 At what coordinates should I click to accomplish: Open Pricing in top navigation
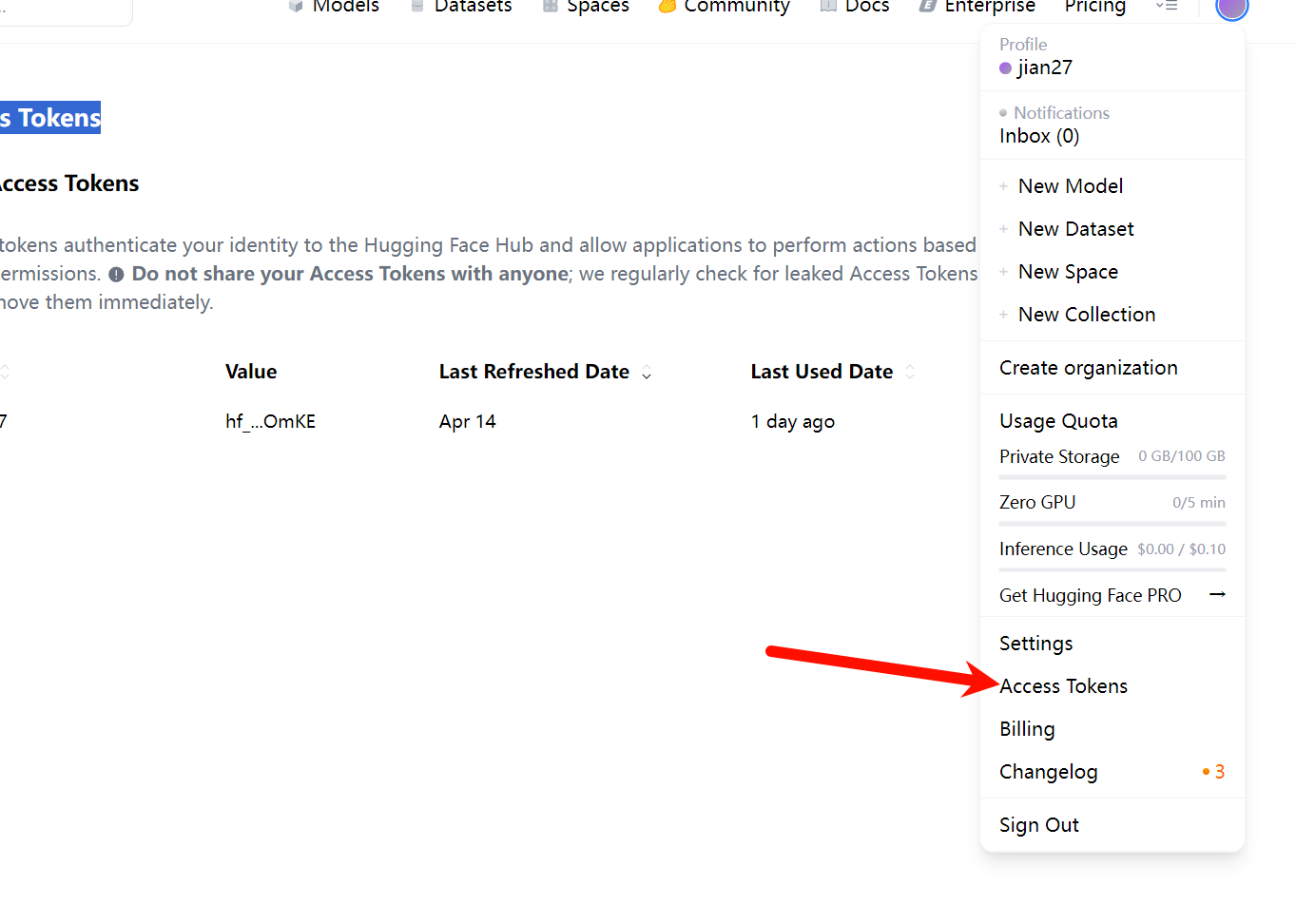coord(1095,6)
